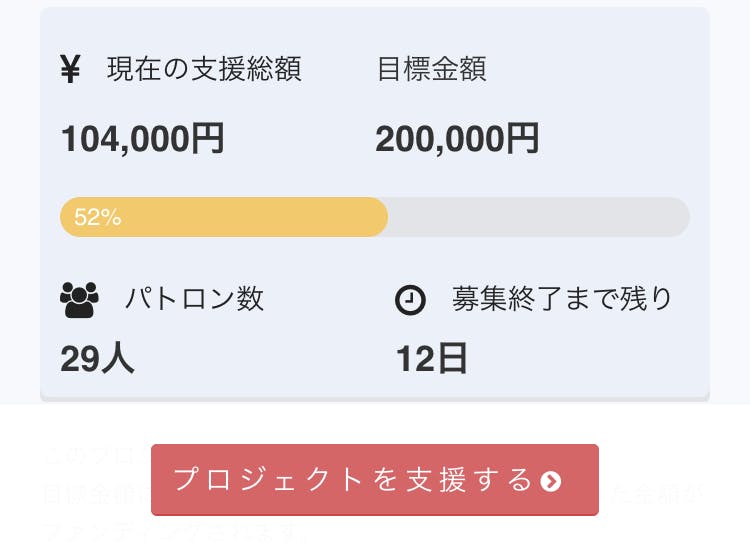
Task: Click the patrons group icon
Action: coord(80,299)
